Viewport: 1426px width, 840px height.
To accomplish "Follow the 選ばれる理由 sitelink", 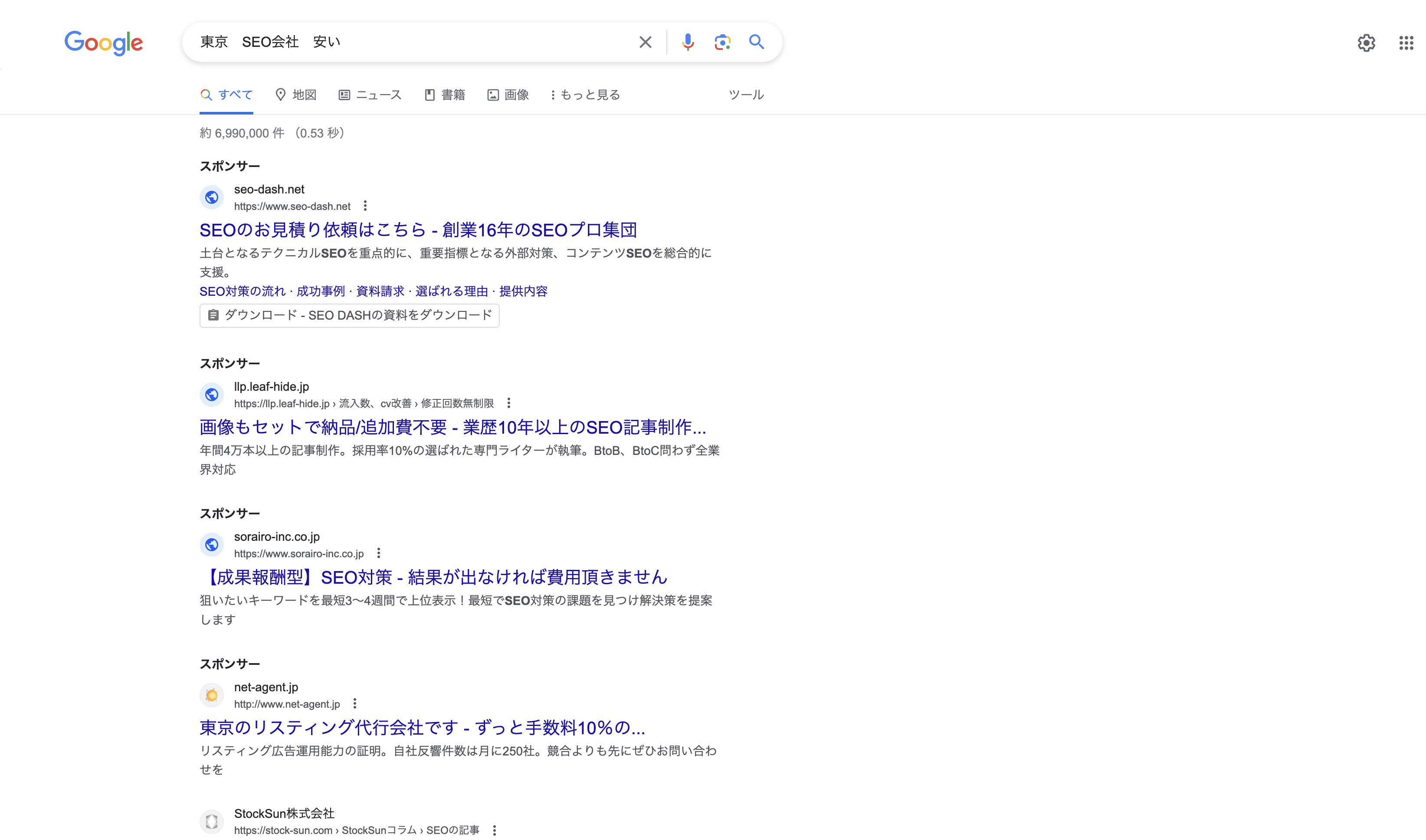I will click(x=452, y=291).
